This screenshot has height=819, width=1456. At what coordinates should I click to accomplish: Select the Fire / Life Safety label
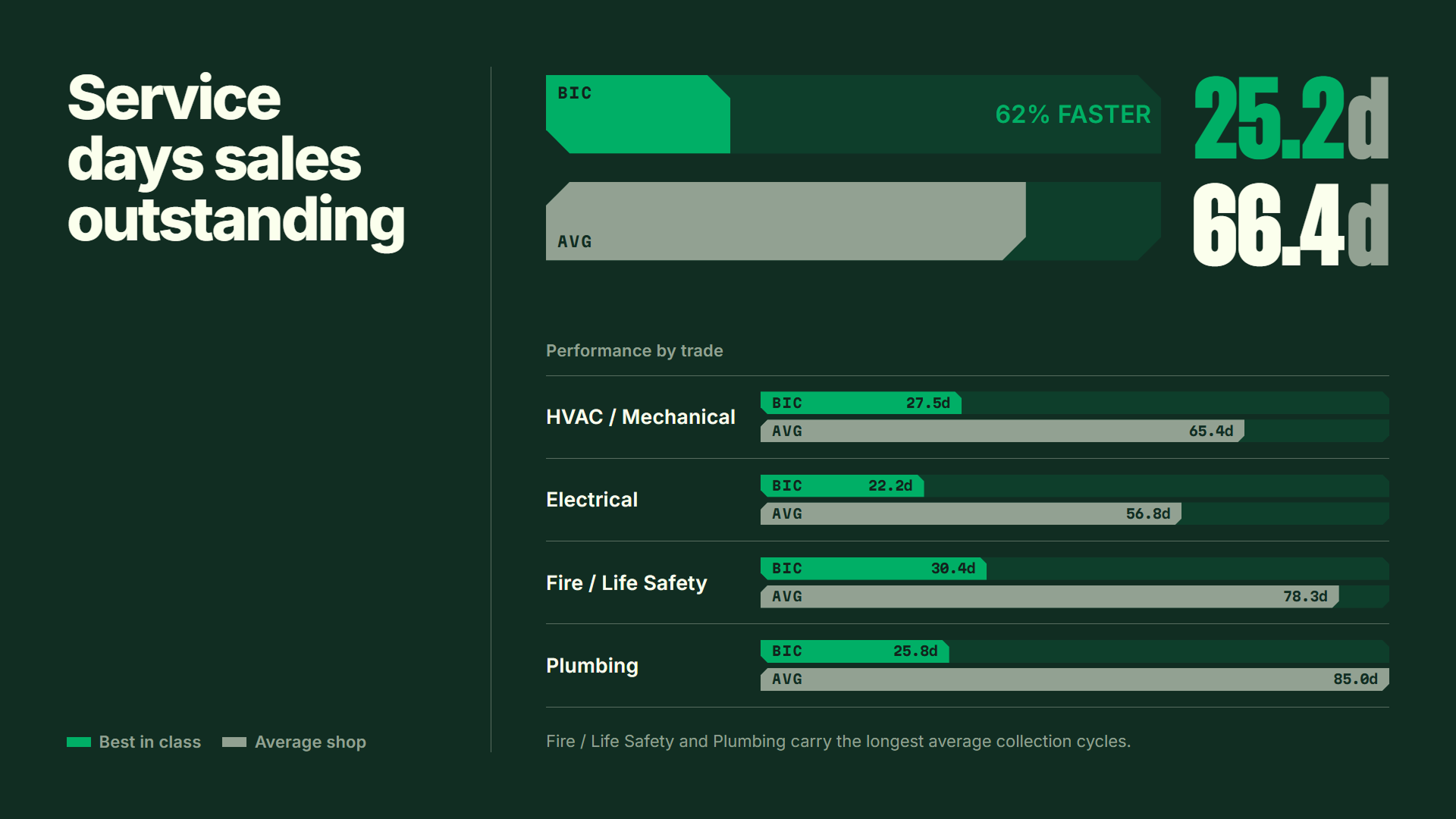point(626,582)
